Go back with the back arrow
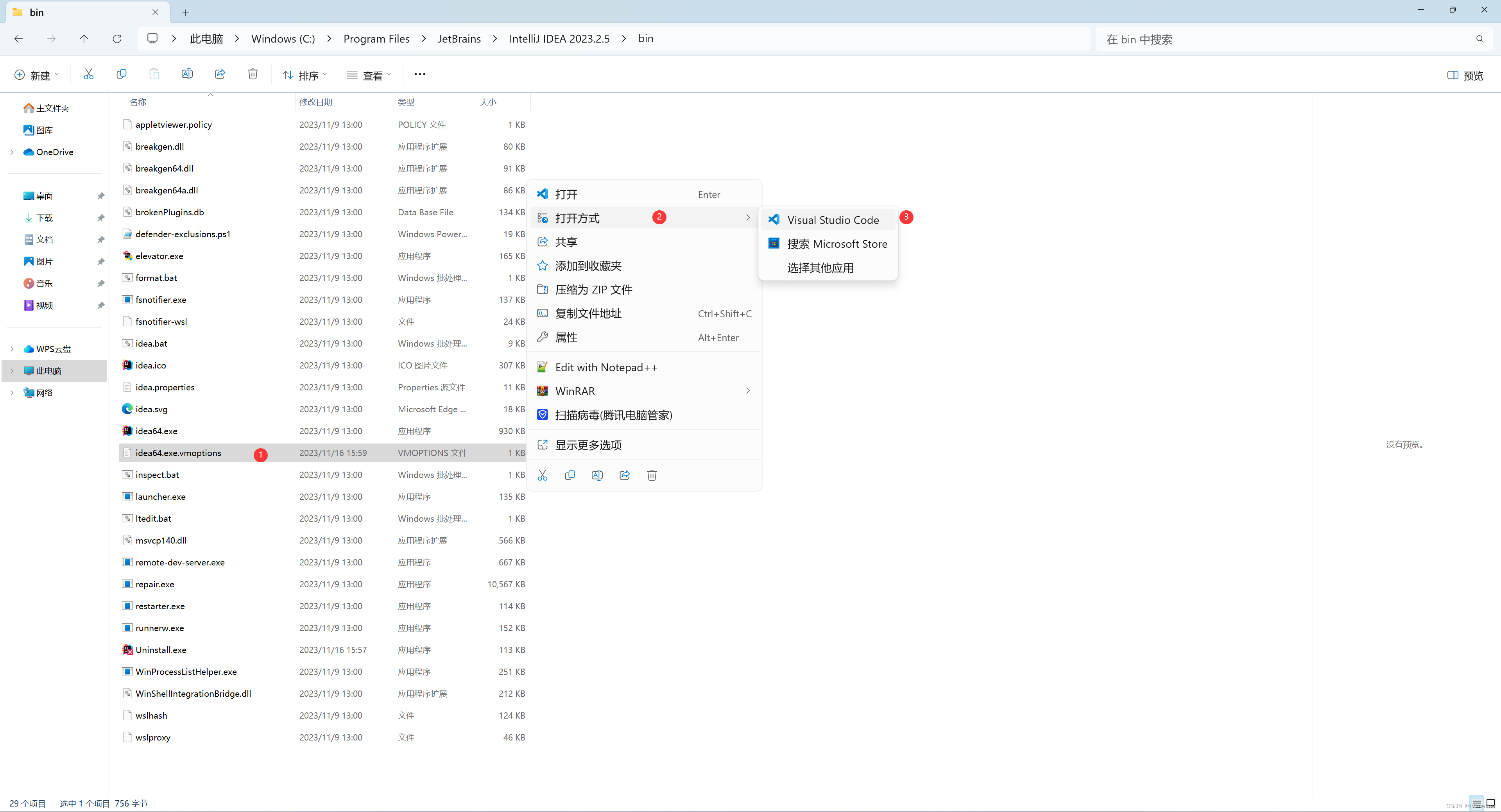This screenshot has width=1501, height=812. 19,38
